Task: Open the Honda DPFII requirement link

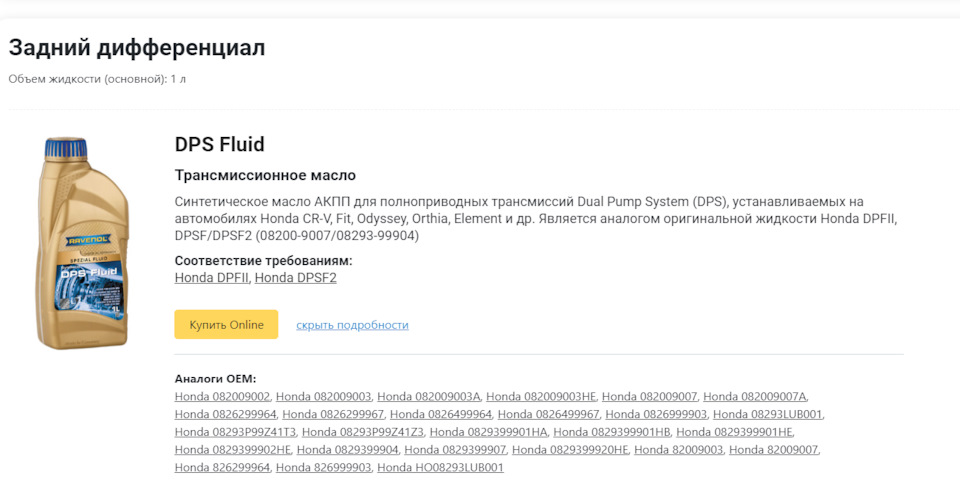Action: (212, 278)
